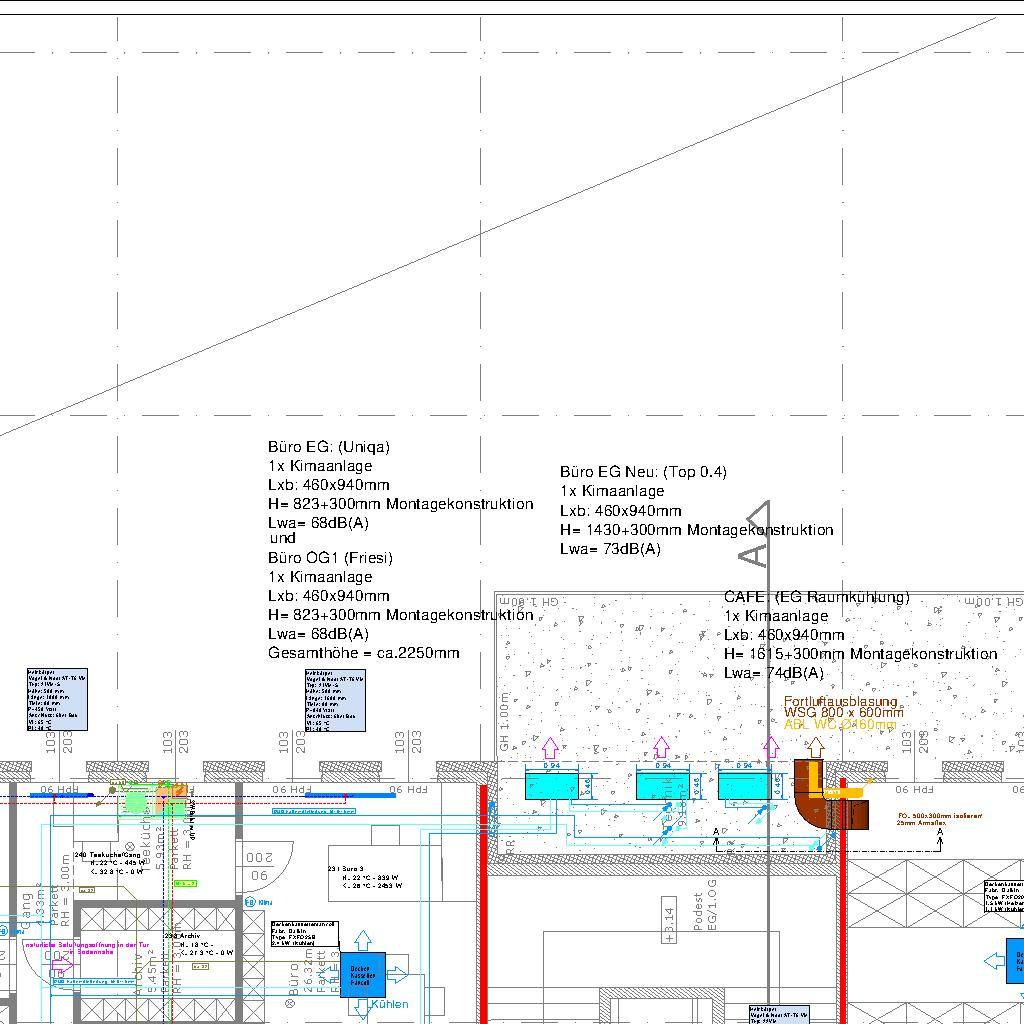Screen dimensions: 1024x1024
Task: Select the '+3.14' level tag
Action: click(668, 920)
